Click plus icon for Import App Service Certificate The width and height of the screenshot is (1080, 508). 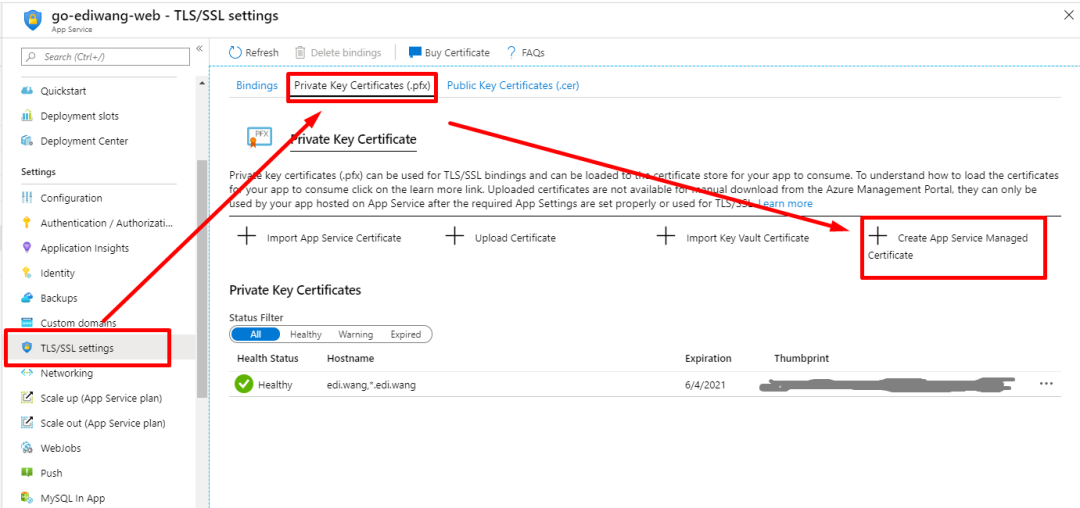[x=247, y=237]
